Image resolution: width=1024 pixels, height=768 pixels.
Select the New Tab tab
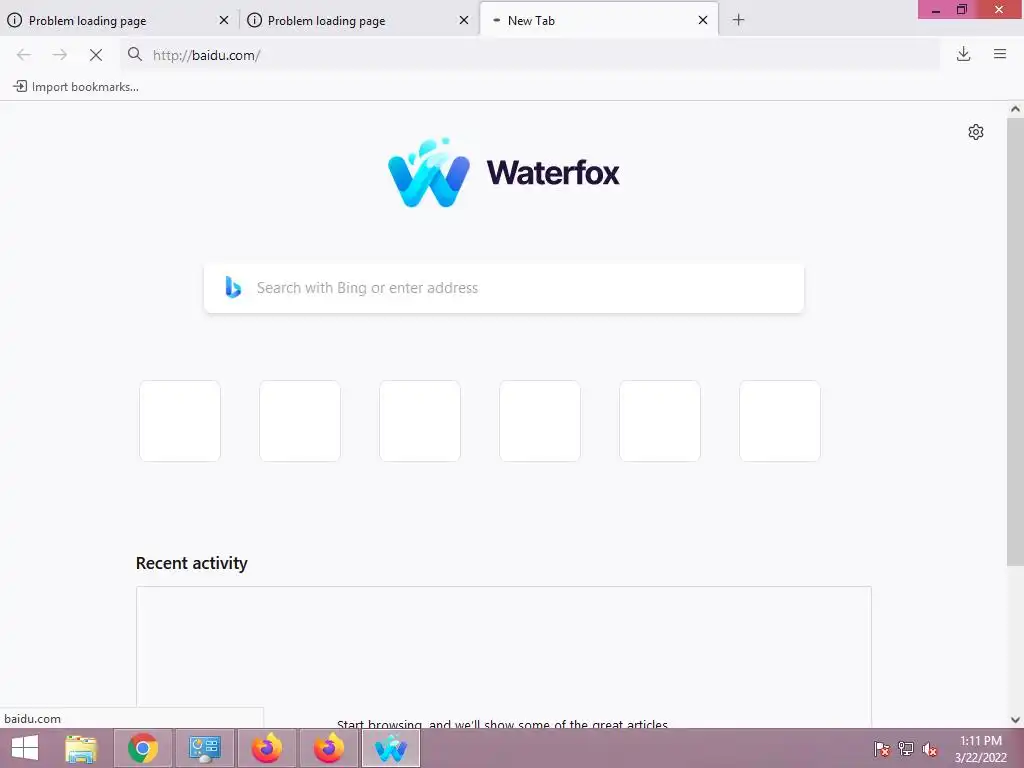click(599, 20)
